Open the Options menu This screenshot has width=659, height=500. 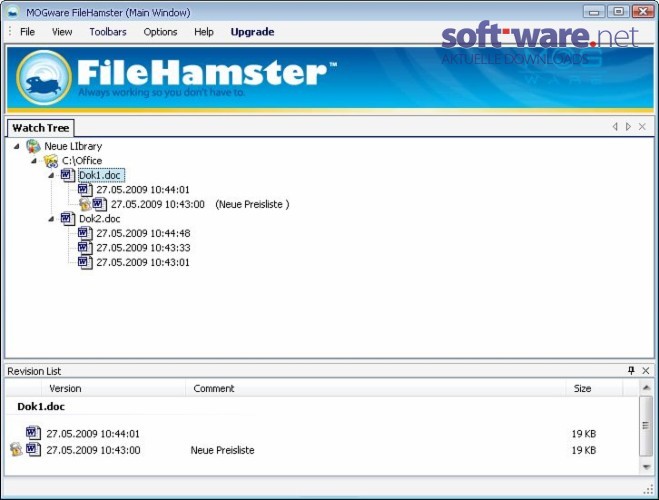160,32
